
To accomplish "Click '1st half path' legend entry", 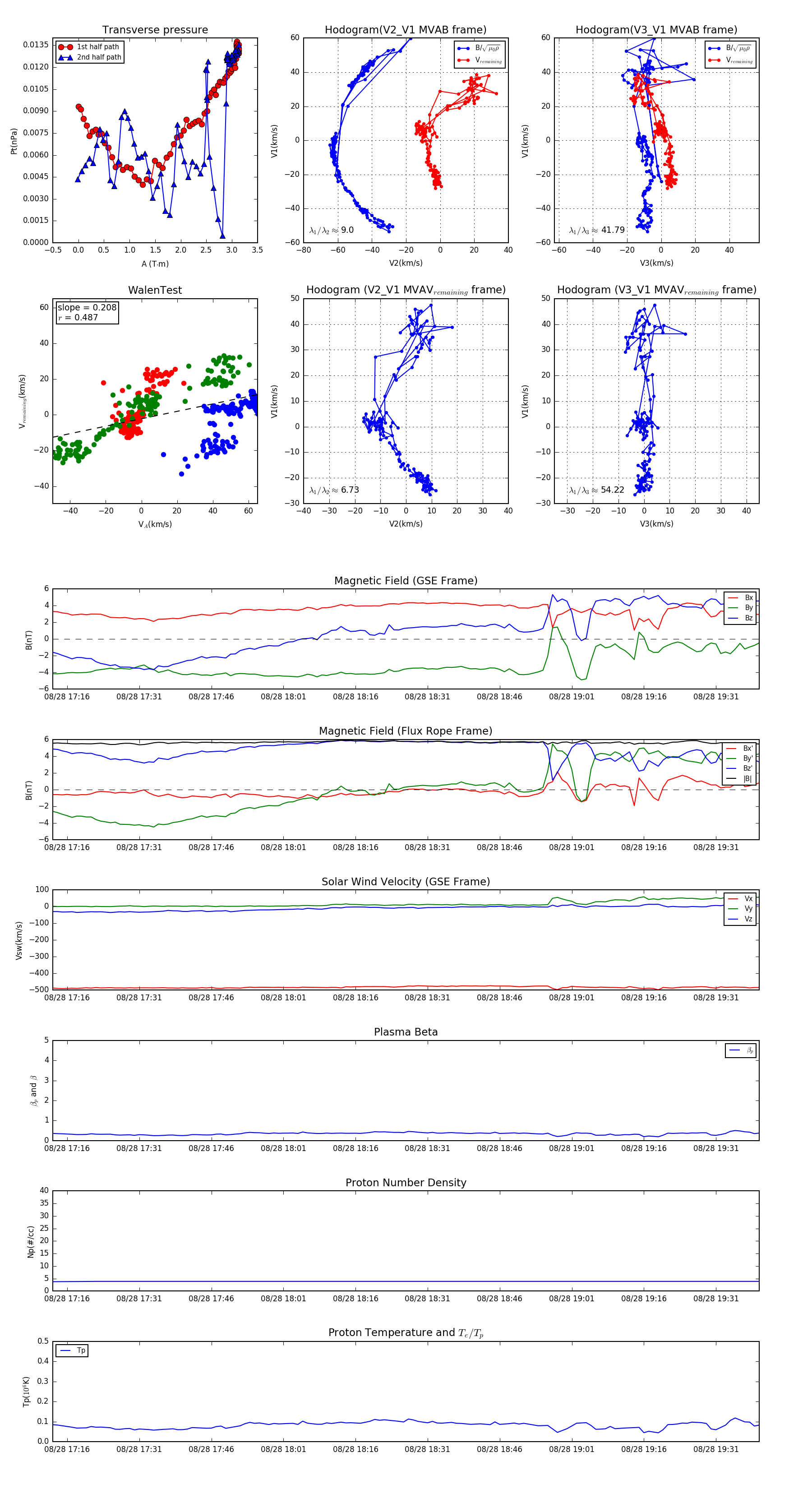I will pos(89,47).
